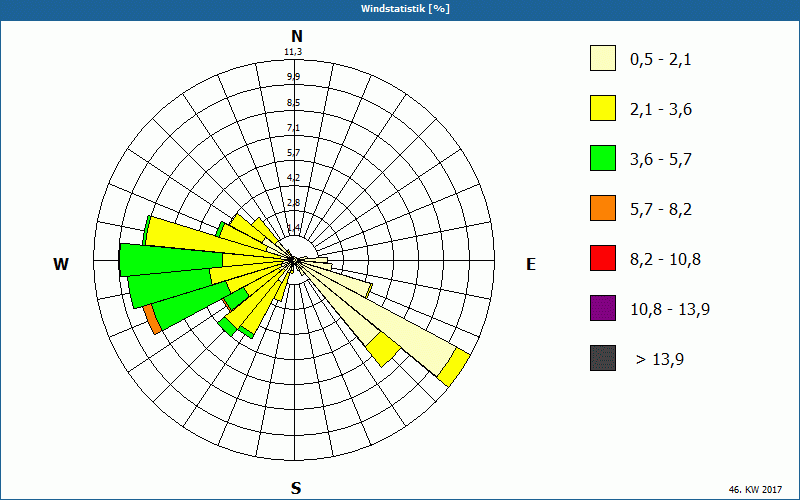Click the green 3,6 - 5,7 legend swatch
This screenshot has width=800, height=500.
[x=603, y=158]
